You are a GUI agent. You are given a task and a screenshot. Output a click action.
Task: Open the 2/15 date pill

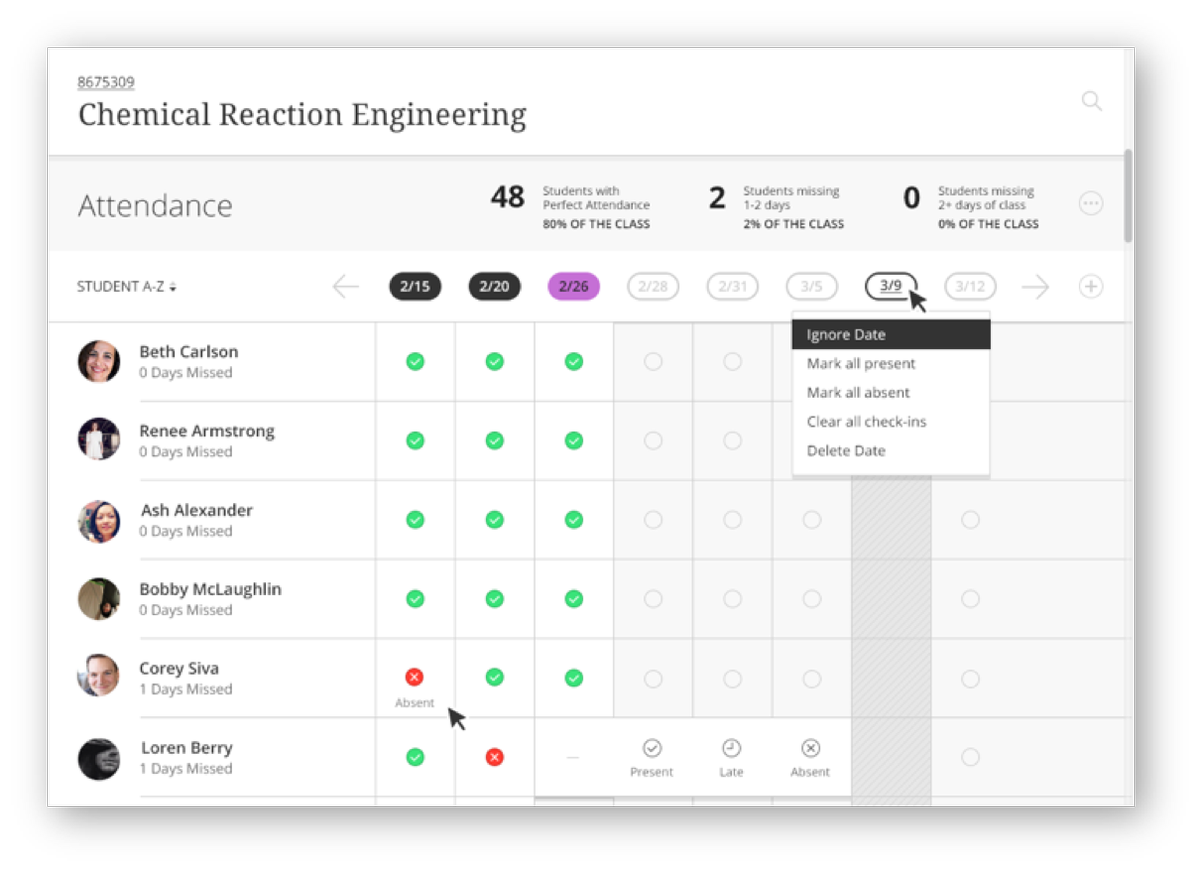point(415,287)
